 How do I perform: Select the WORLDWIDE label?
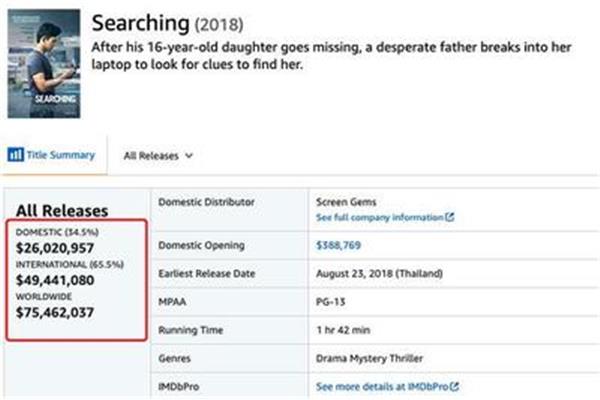coord(44,296)
